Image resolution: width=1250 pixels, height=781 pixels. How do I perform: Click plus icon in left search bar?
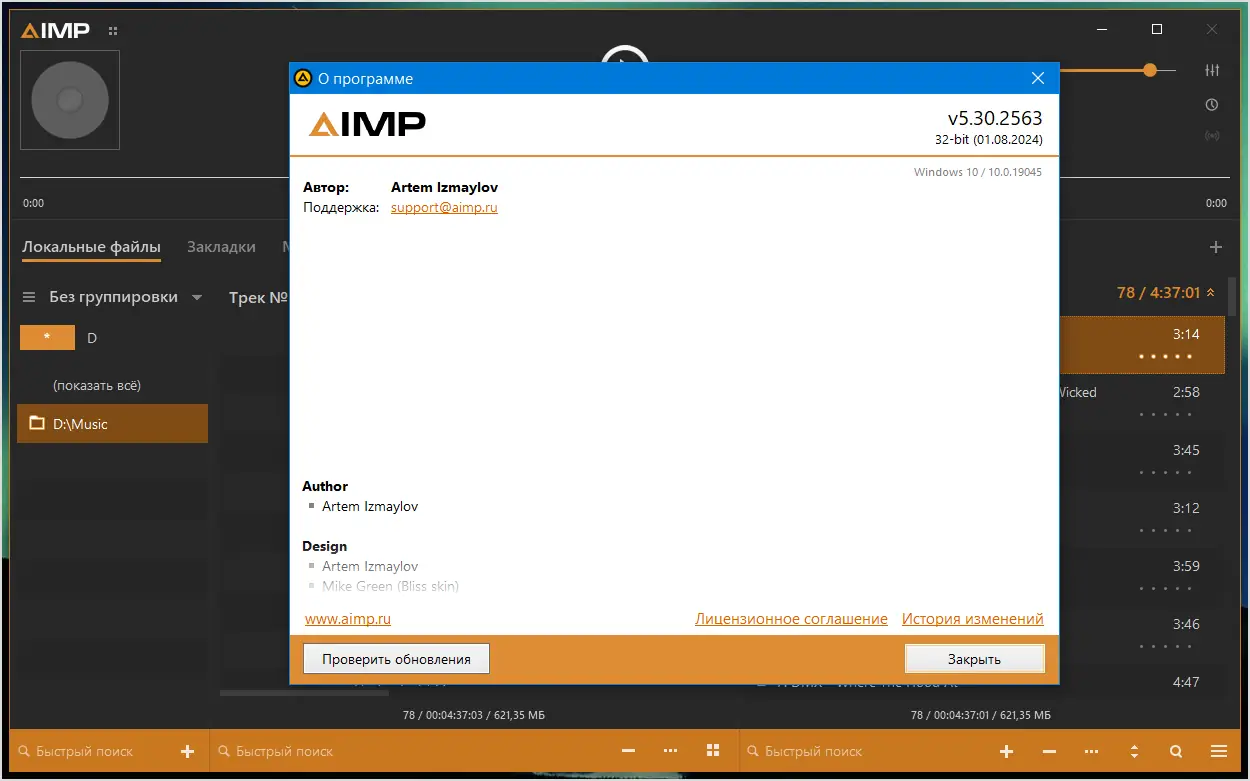pos(187,751)
